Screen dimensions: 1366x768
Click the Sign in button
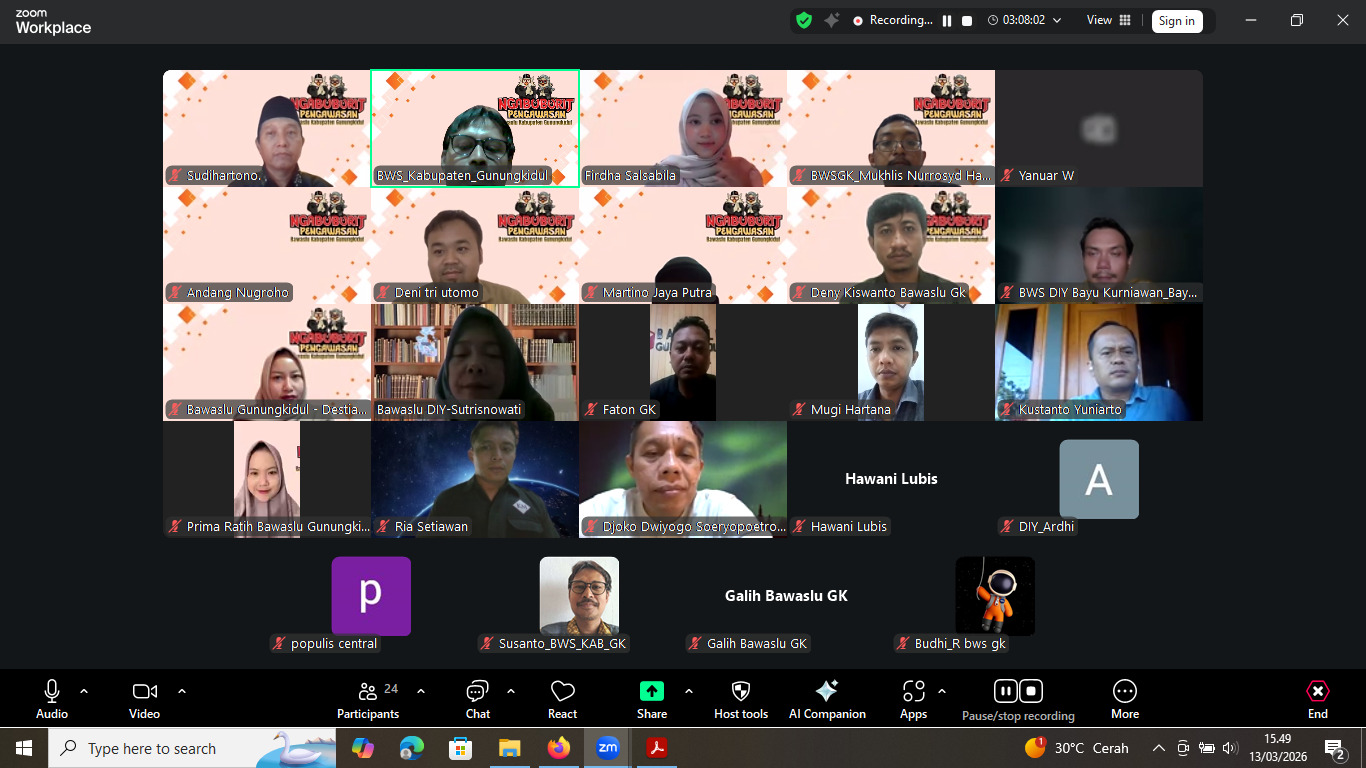tap(1176, 21)
